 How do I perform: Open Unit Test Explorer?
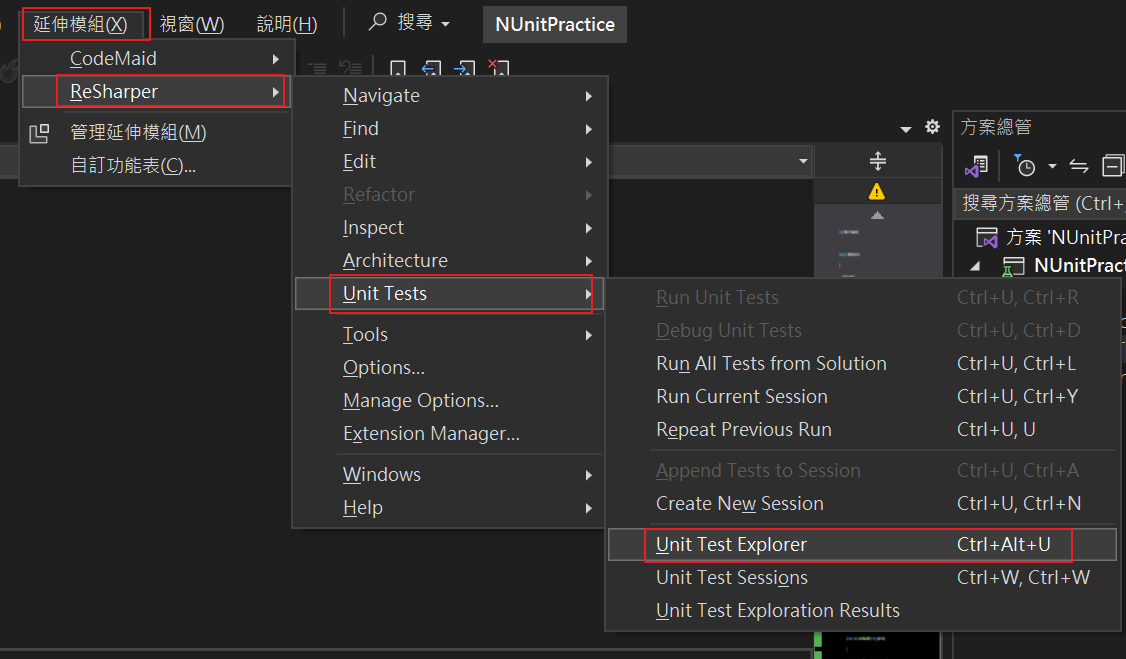tap(862, 545)
